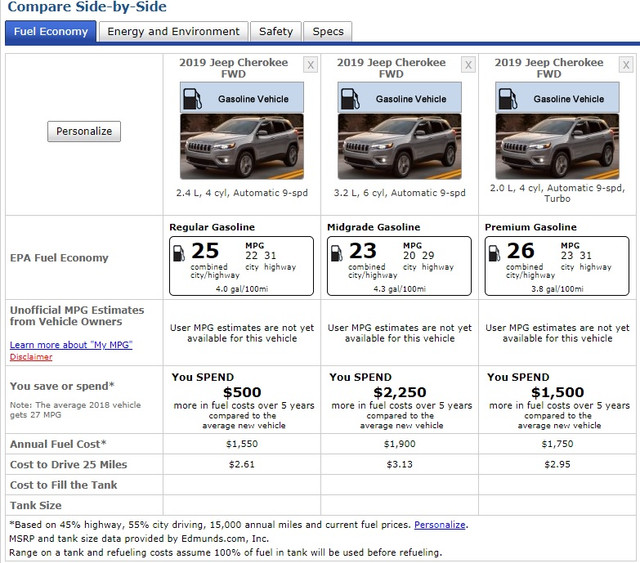The height and width of the screenshot is (563, 640).
Task: Click the Compare Side-by-Side heading
Action: pos(87,7)
